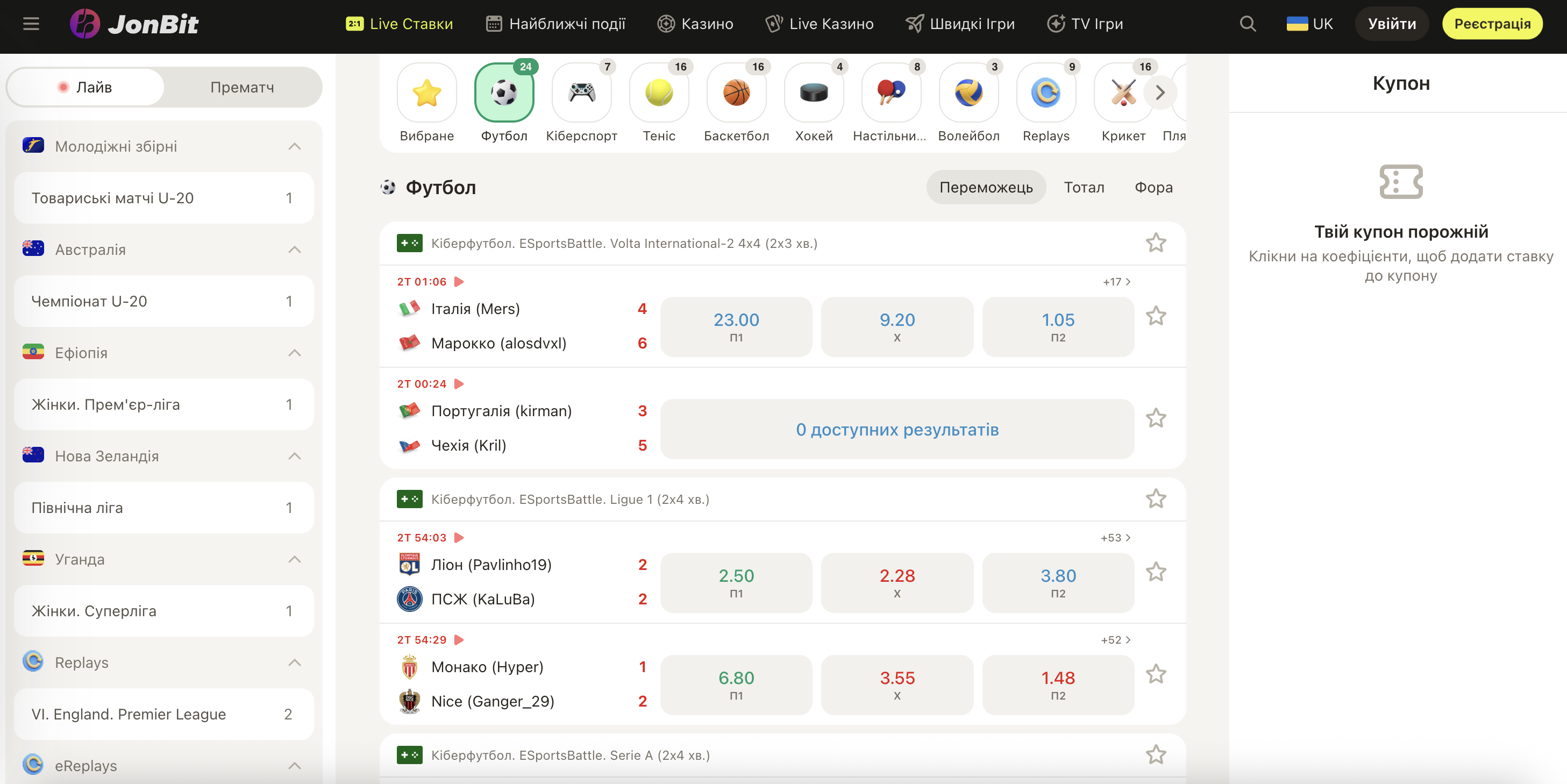Select the Баскетбол sport icon
Image resolution: width=1567 pixels, height=784 pixels.
(x=736, y=92)
